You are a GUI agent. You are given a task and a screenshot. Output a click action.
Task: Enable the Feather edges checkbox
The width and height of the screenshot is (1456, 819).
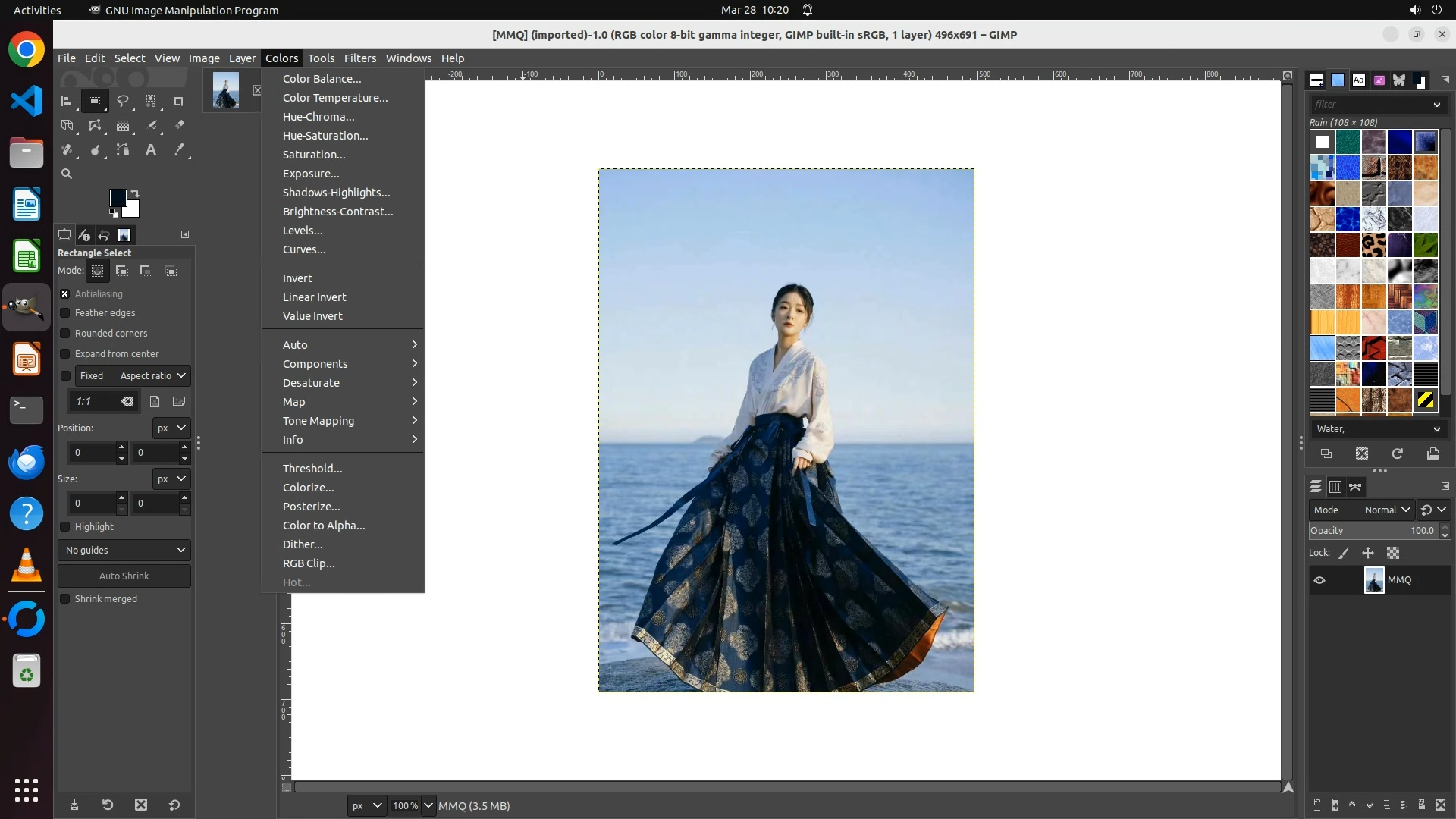[x=65, y=313]
